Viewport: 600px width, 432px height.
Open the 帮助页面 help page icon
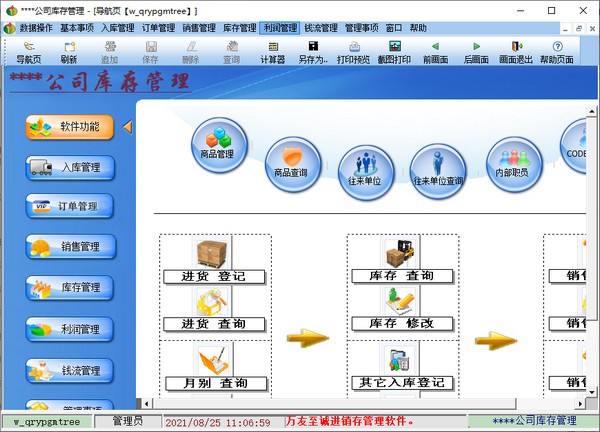[557, 51]
